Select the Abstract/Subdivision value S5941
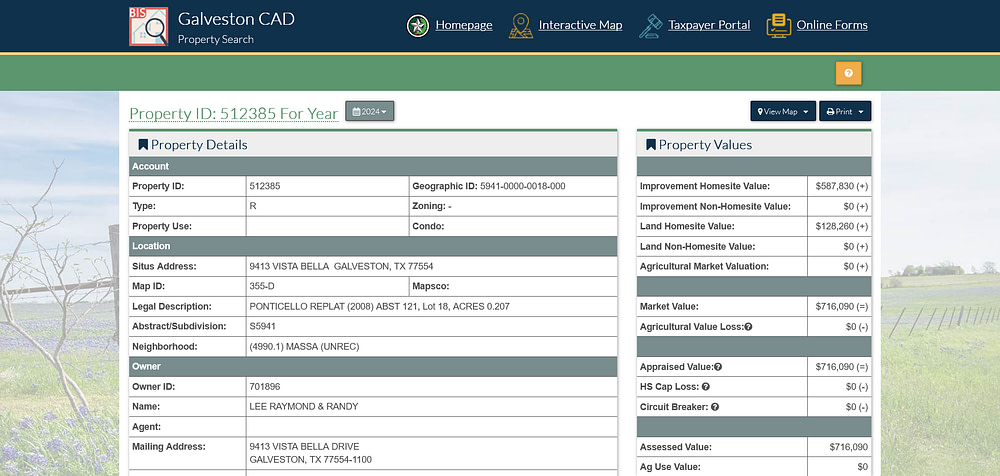1000x476 pixels. (x=263, y=326)
